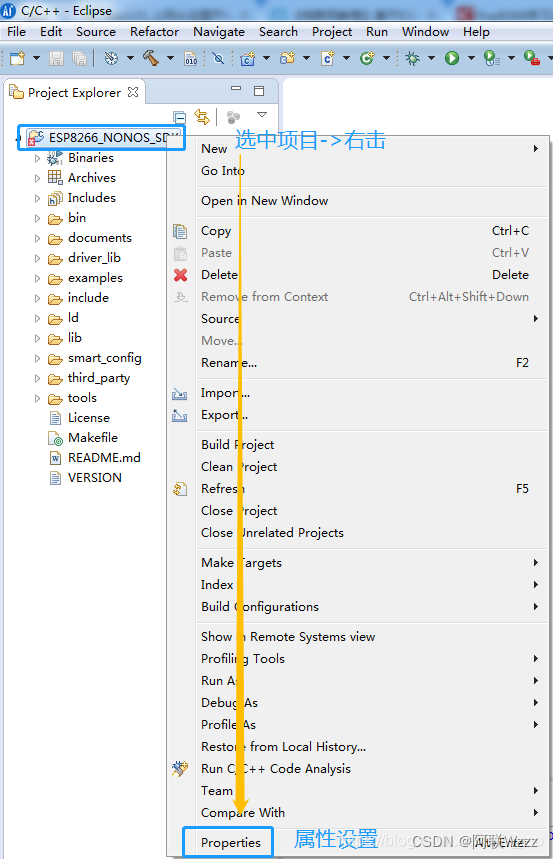Click the build configuration manage icon
The height and width of the screenshot is (859, 553).
click(111, 58)
